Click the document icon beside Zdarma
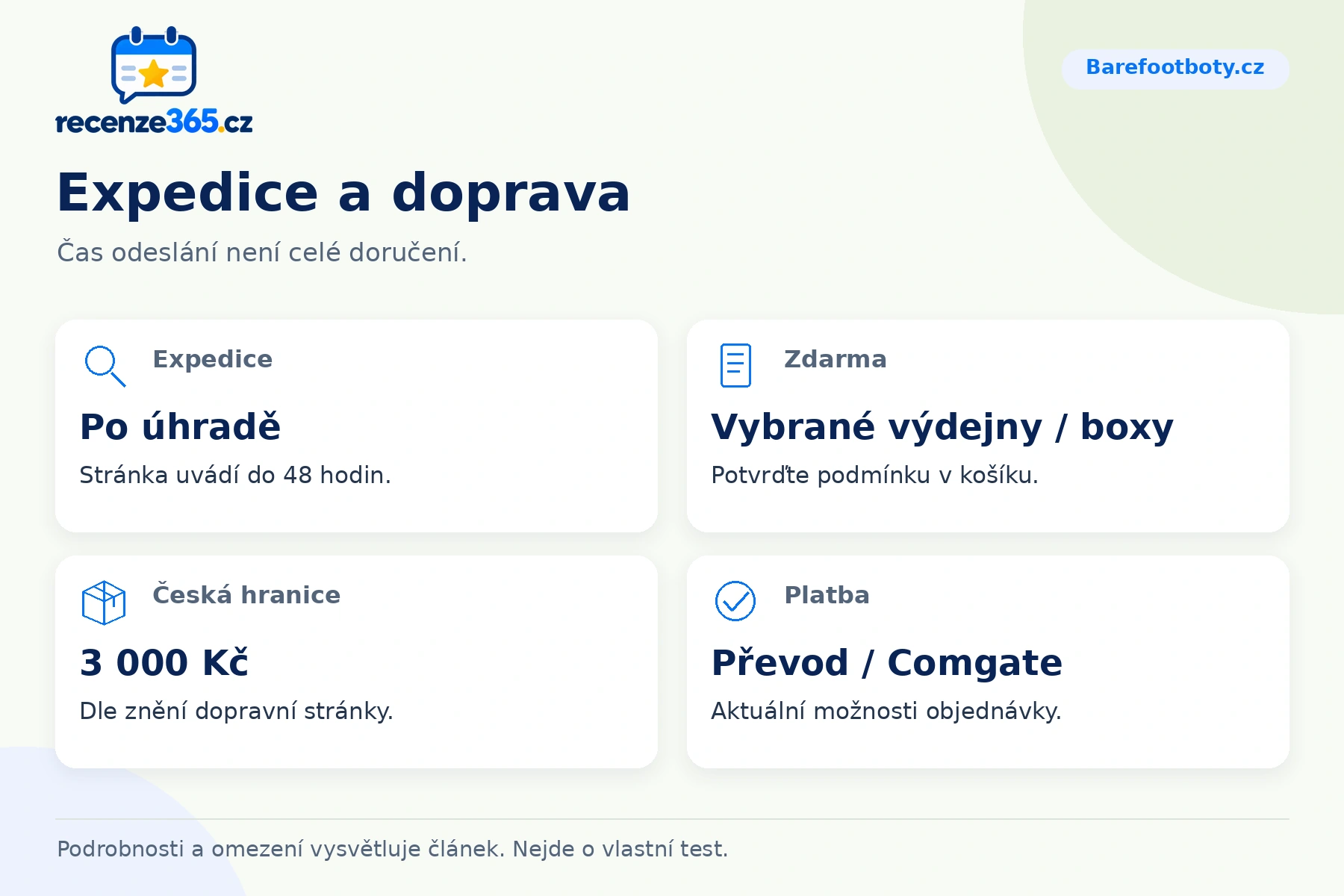 (x=735, y=365)
